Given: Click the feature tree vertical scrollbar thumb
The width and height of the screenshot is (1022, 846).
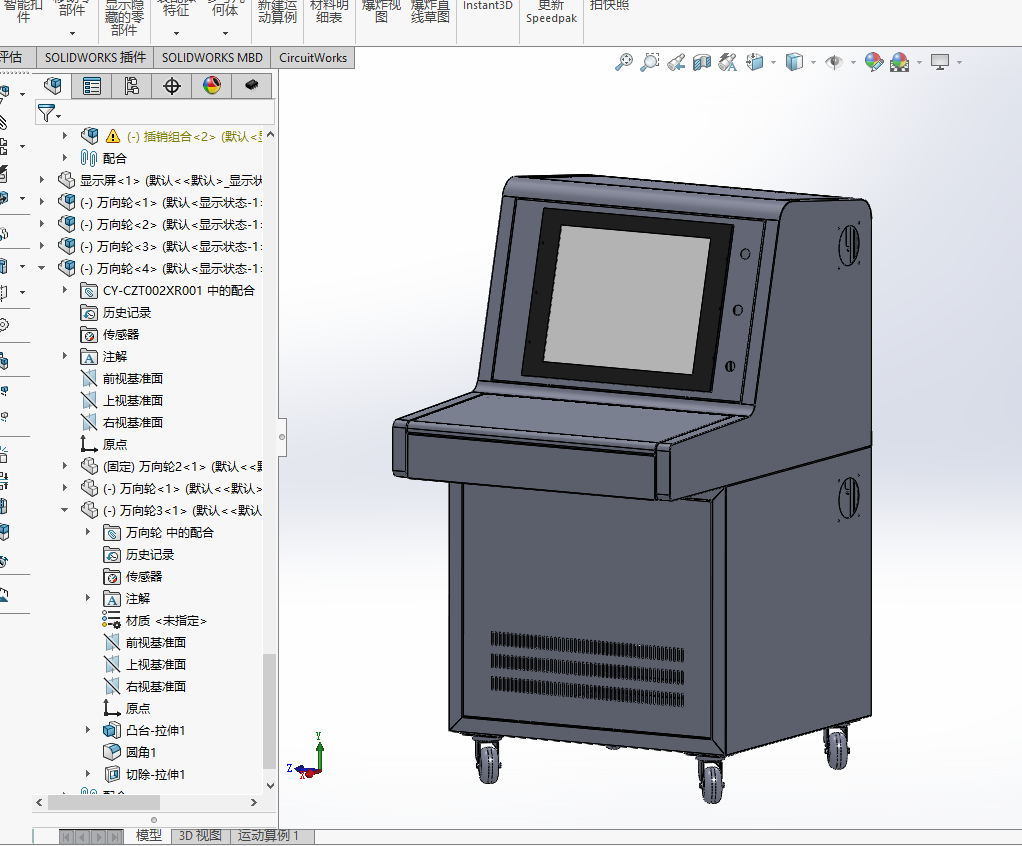Looking at the screenshot, I should tap(269, 711).
